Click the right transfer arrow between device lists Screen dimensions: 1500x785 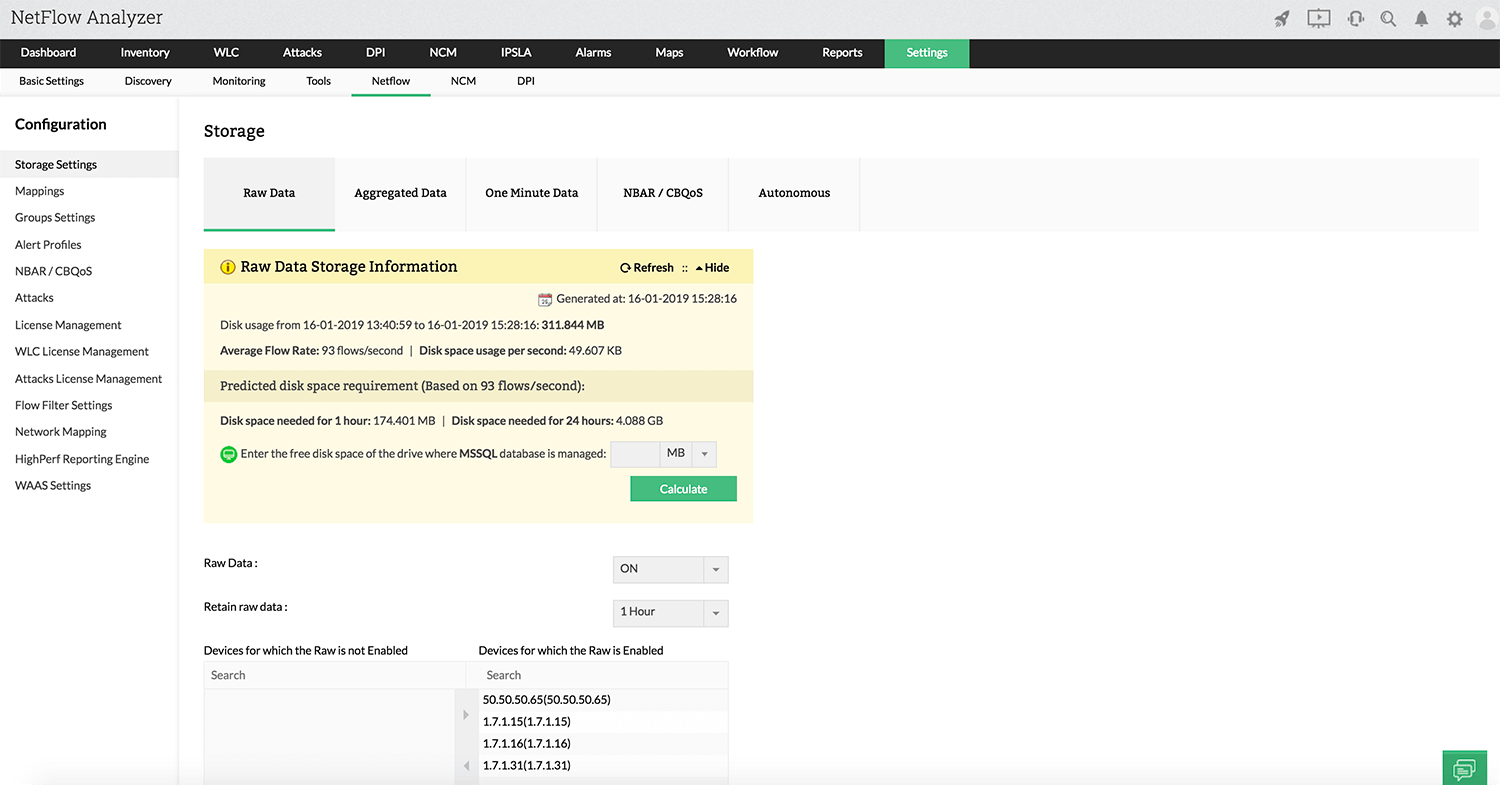coord(466,714)
